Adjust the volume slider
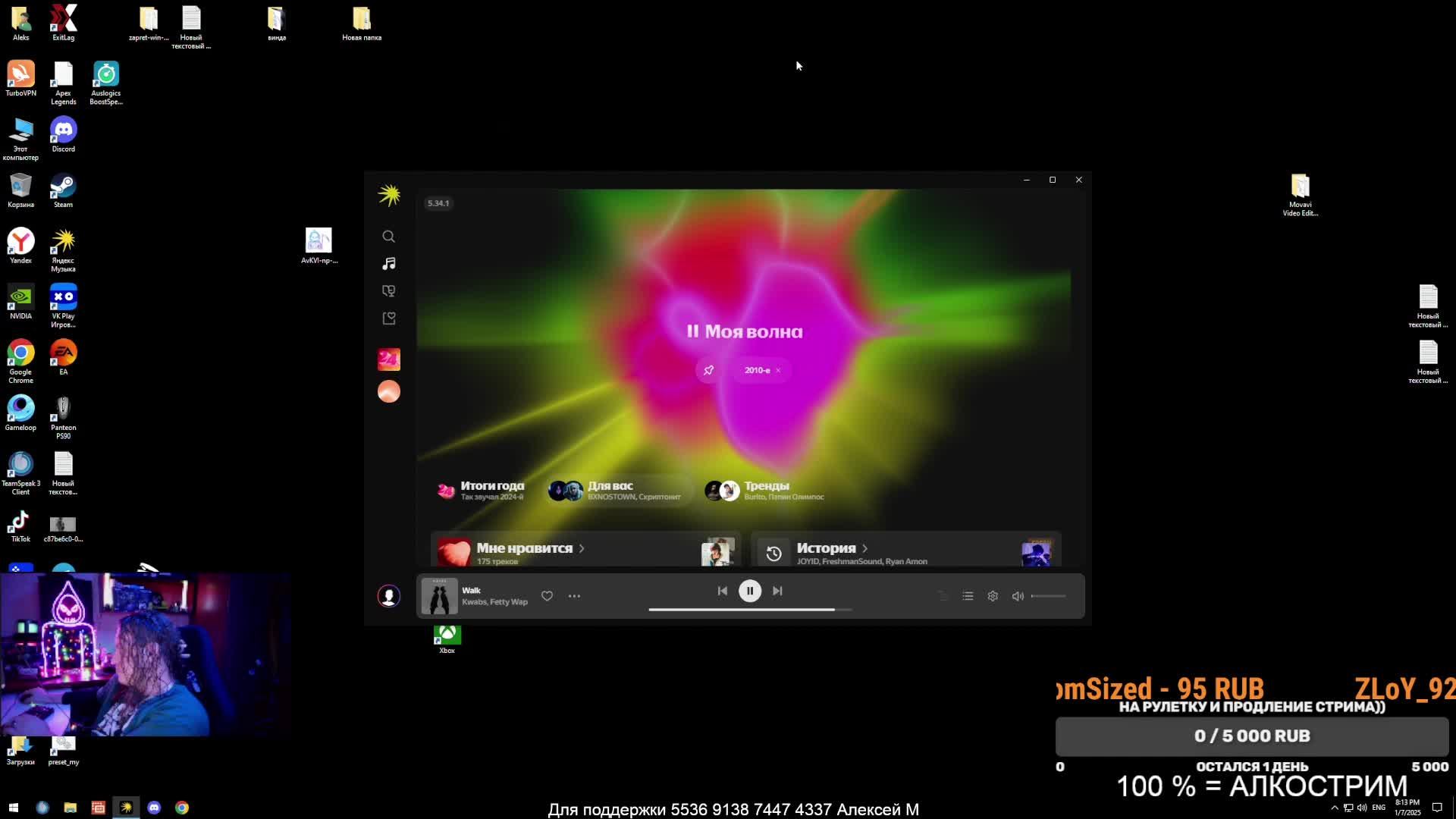The width and height of the screenshot is (1456, 819). tap(1050, 596)
